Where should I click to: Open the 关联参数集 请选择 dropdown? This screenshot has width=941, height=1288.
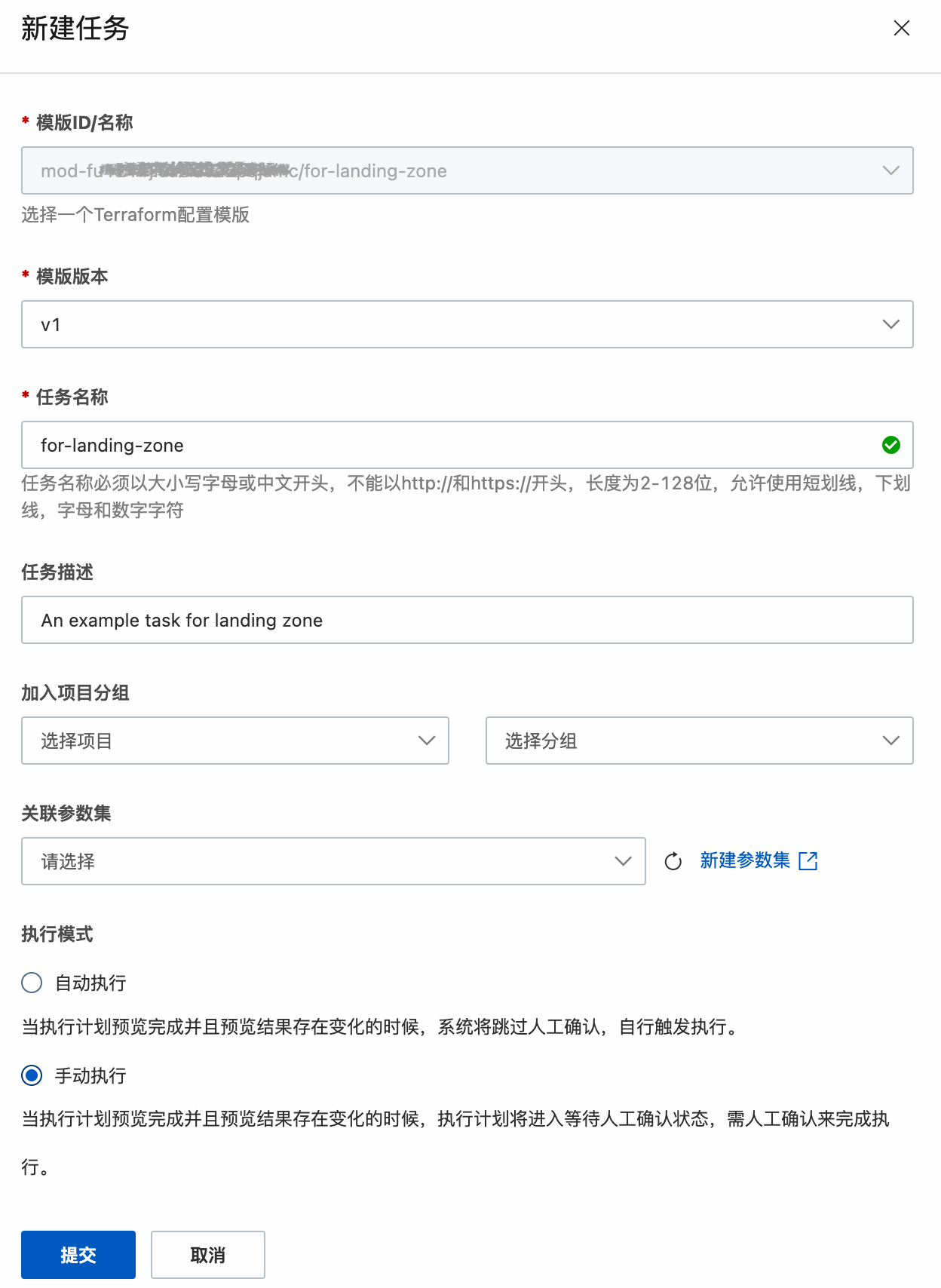pyautogui.click(x=333, y=861)
